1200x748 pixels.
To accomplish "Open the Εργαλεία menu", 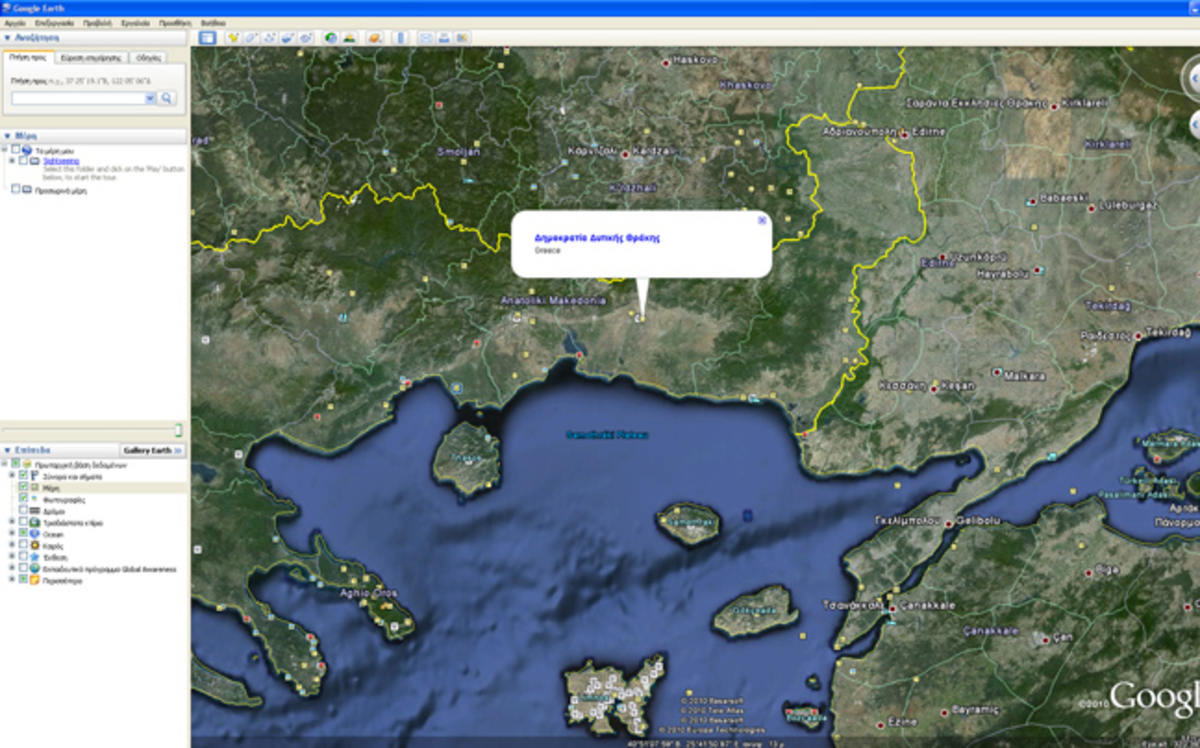I will [x=135, y=22].
